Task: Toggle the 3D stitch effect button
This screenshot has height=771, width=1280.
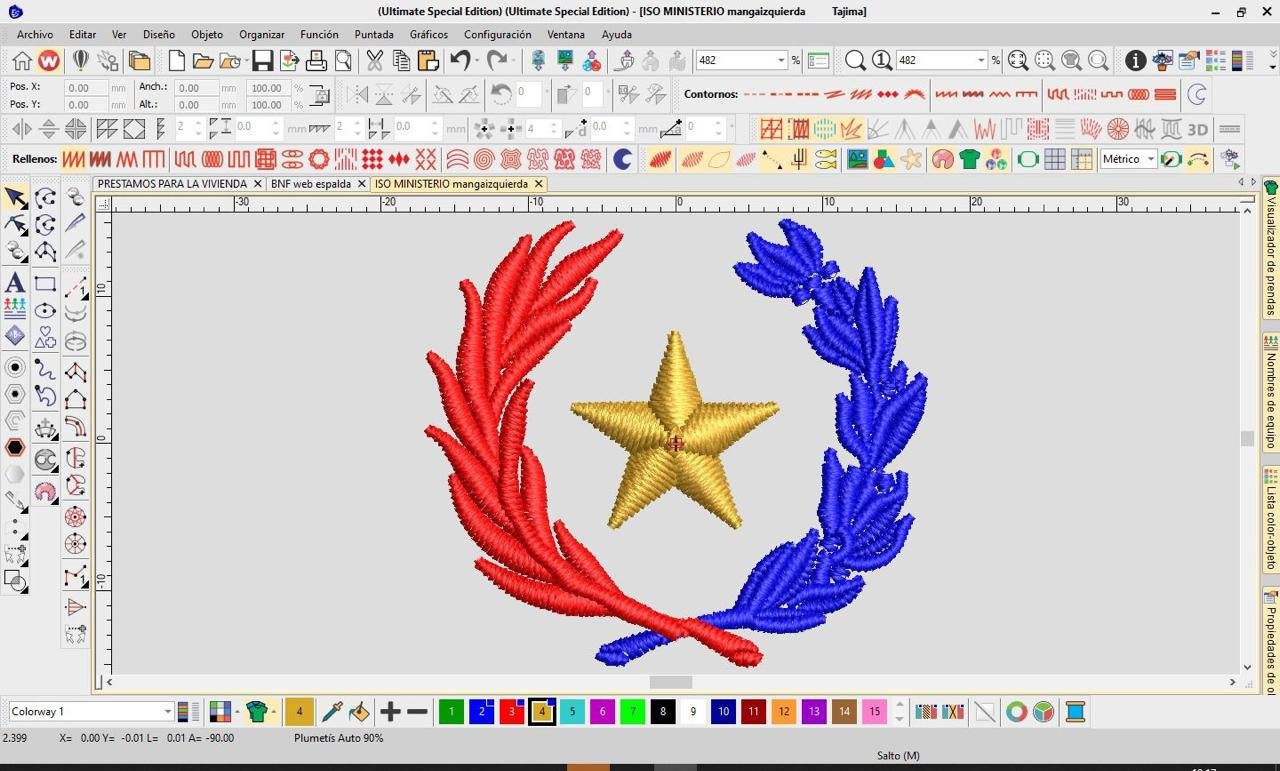Action: (1197, 129)
